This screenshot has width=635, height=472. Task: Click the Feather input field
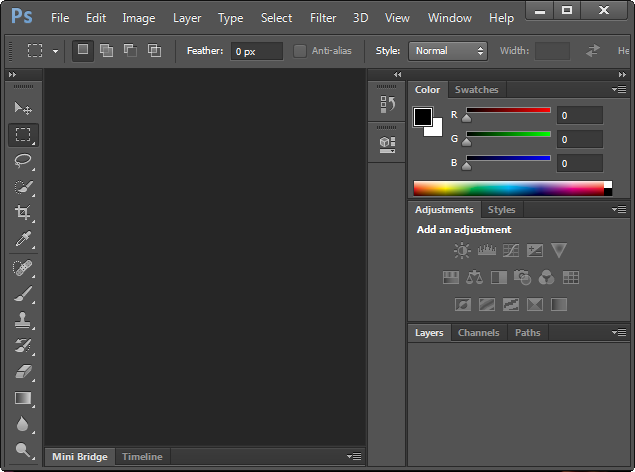pyautogui.click(x=257, y=51)
